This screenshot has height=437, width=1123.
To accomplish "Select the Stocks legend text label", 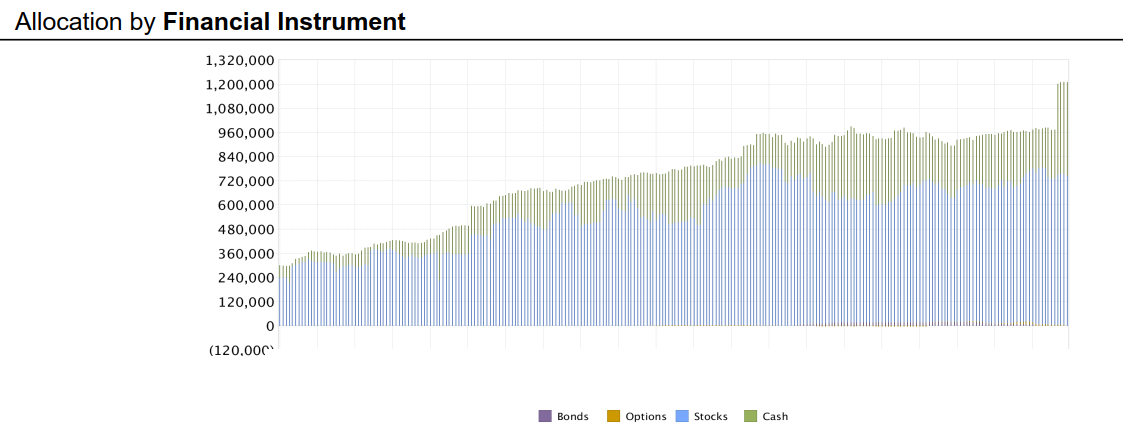I will coord(711,416).
